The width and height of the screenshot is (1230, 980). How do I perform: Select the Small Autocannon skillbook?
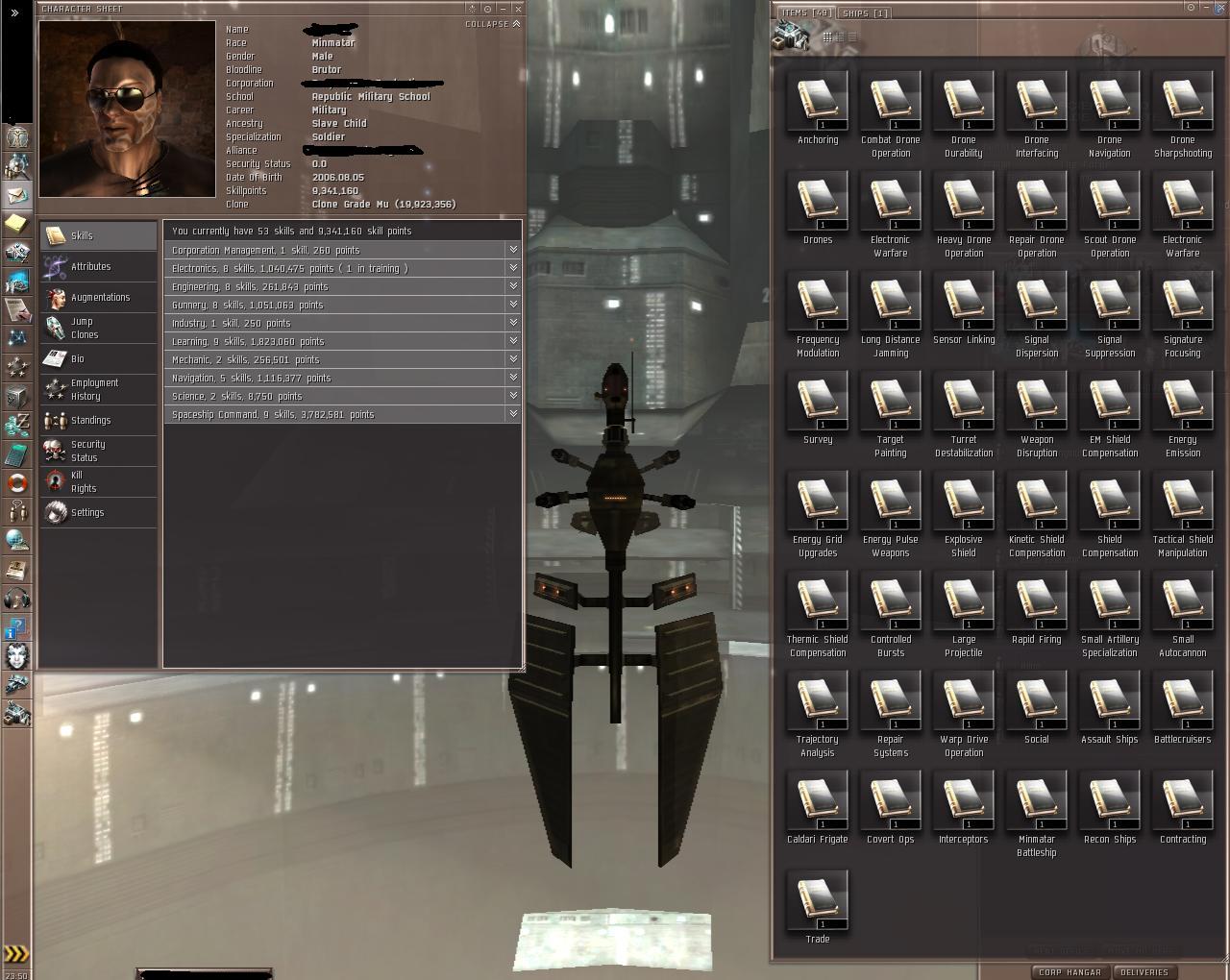point(1183,615)
